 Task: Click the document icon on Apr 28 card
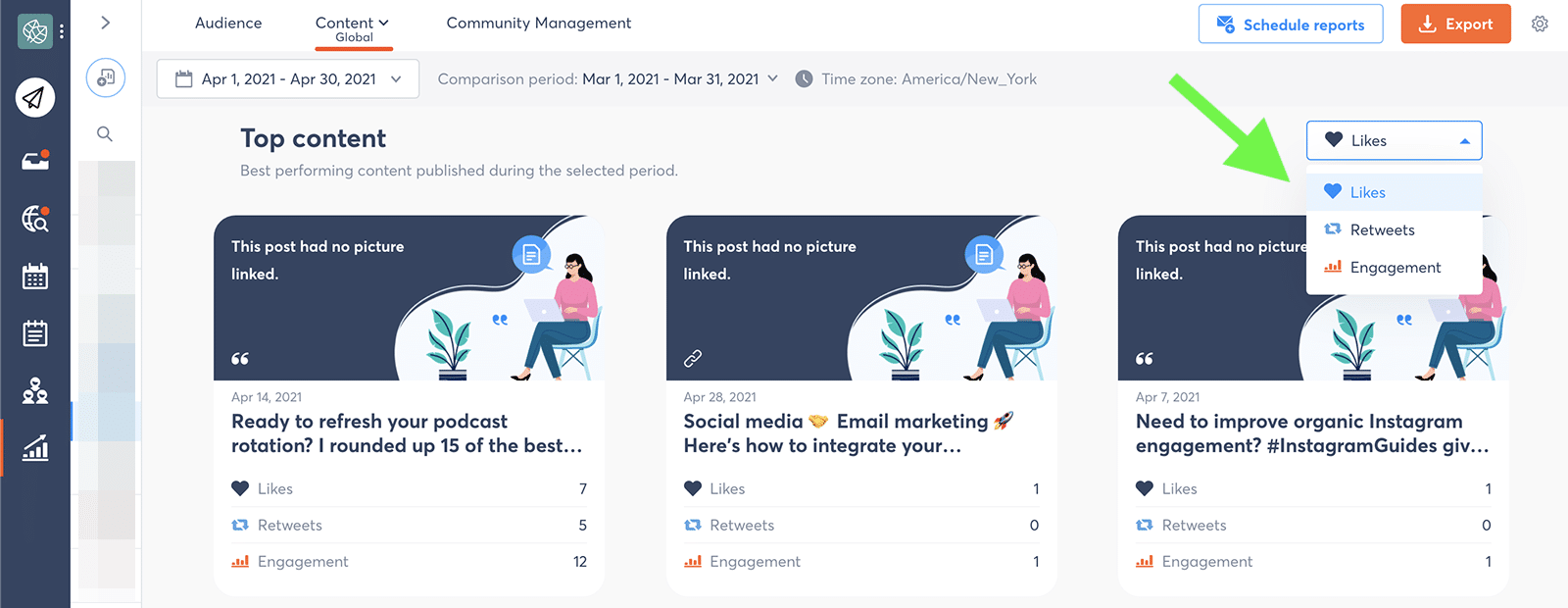coord(984,255)
